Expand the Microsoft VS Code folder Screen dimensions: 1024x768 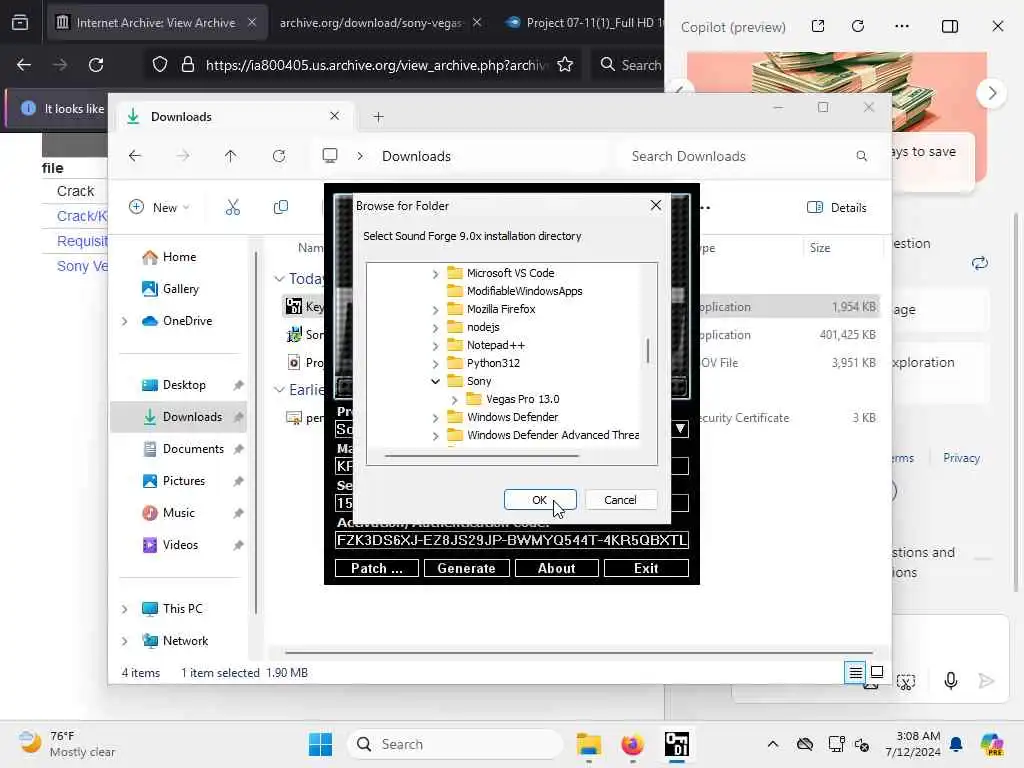coord(436,274)
